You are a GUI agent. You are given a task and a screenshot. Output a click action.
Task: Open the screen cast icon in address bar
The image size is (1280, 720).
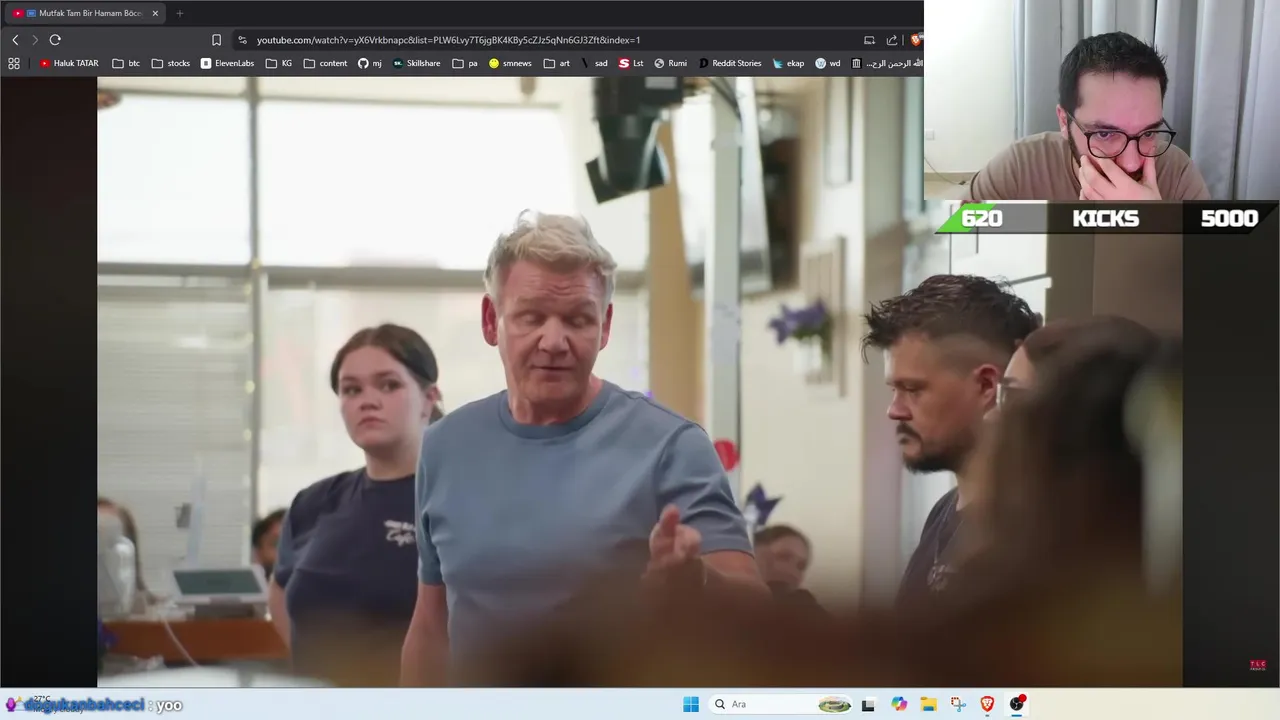tap(869, 40)
